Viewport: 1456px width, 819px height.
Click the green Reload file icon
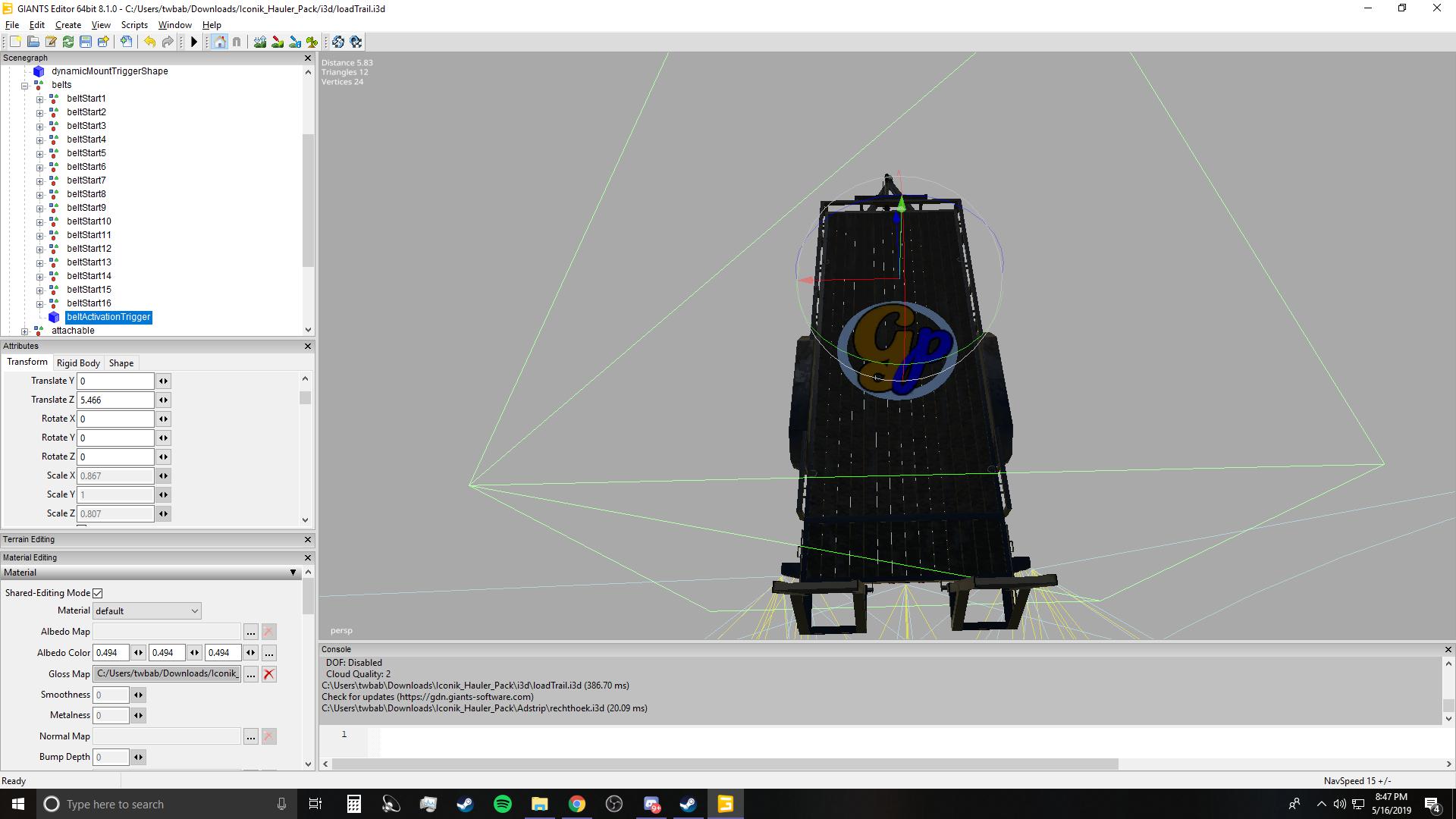coord(68,42)
